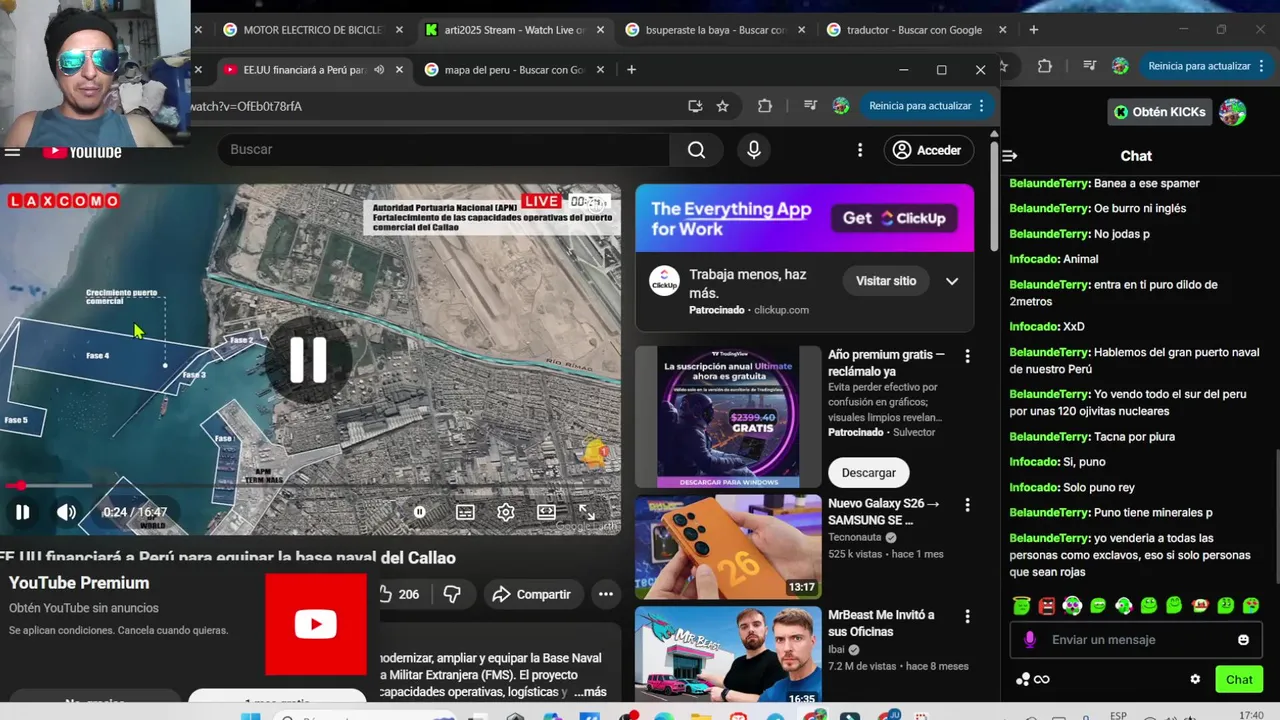Open the ClickUp Everything App banner

coord(804,218)
